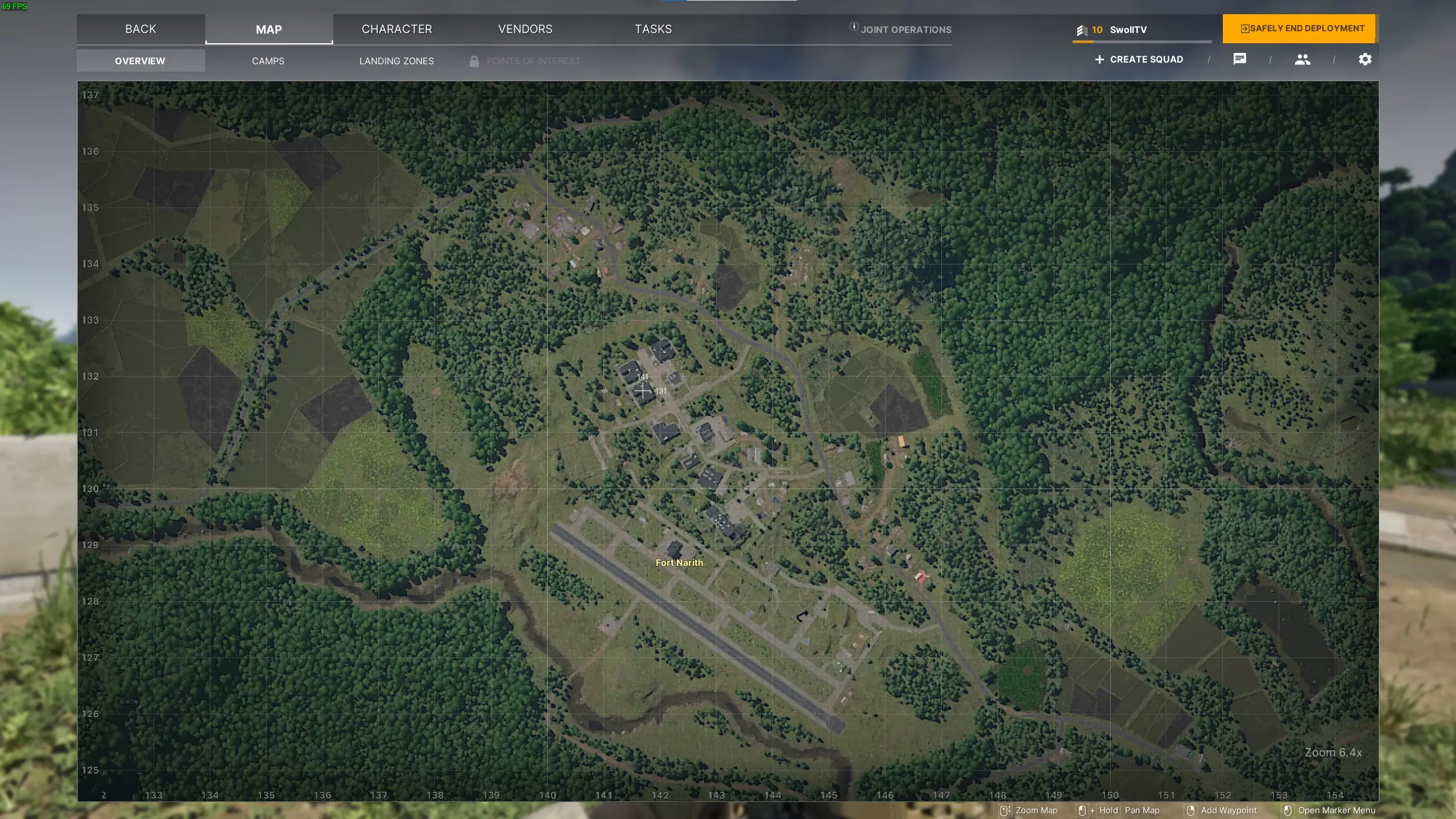Open the Vendors tab
Viewport: 1456px width, 819px height.
point(525,29)
